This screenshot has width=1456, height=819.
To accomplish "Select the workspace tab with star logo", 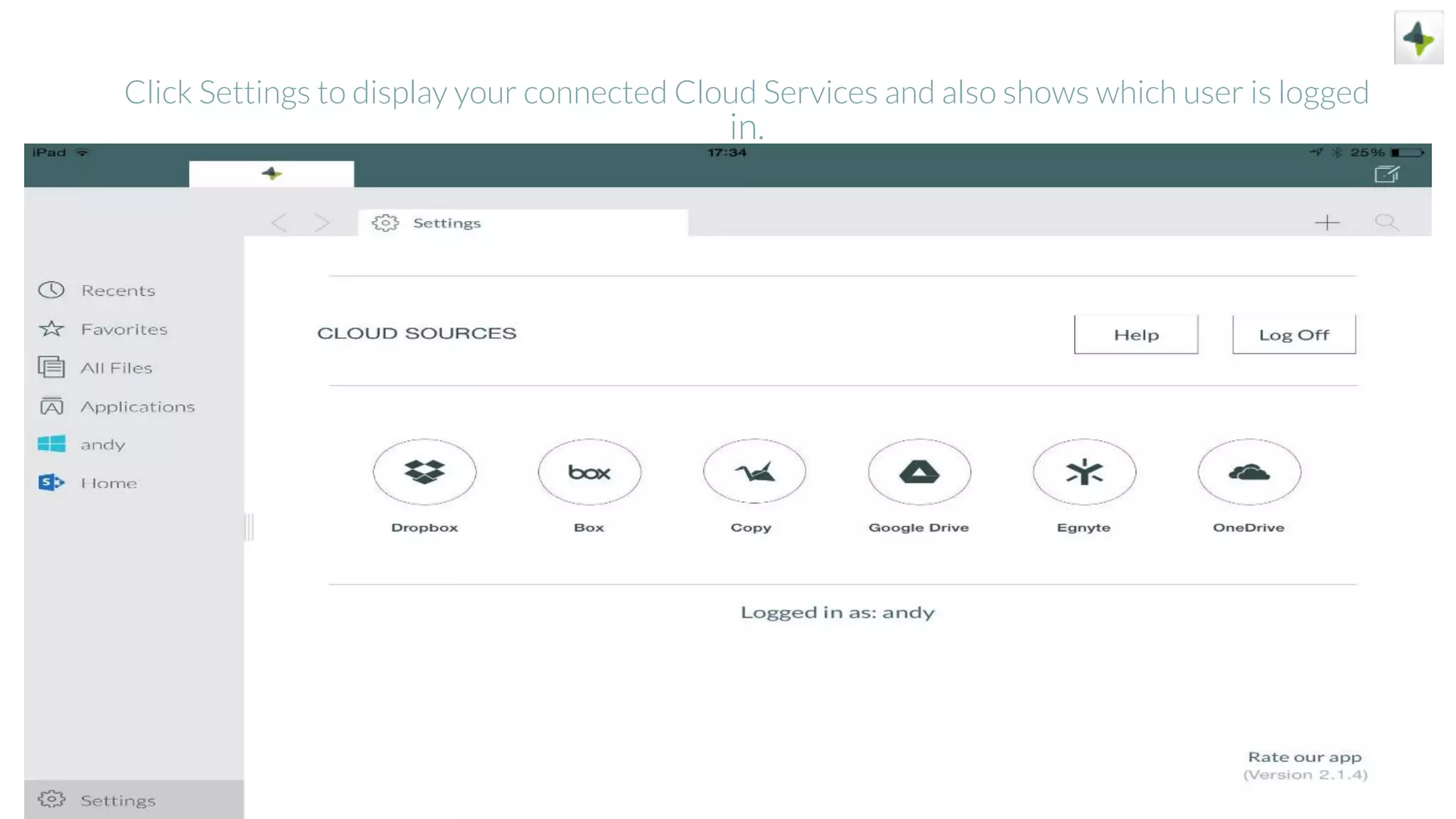I will click(x=272, y=174).
